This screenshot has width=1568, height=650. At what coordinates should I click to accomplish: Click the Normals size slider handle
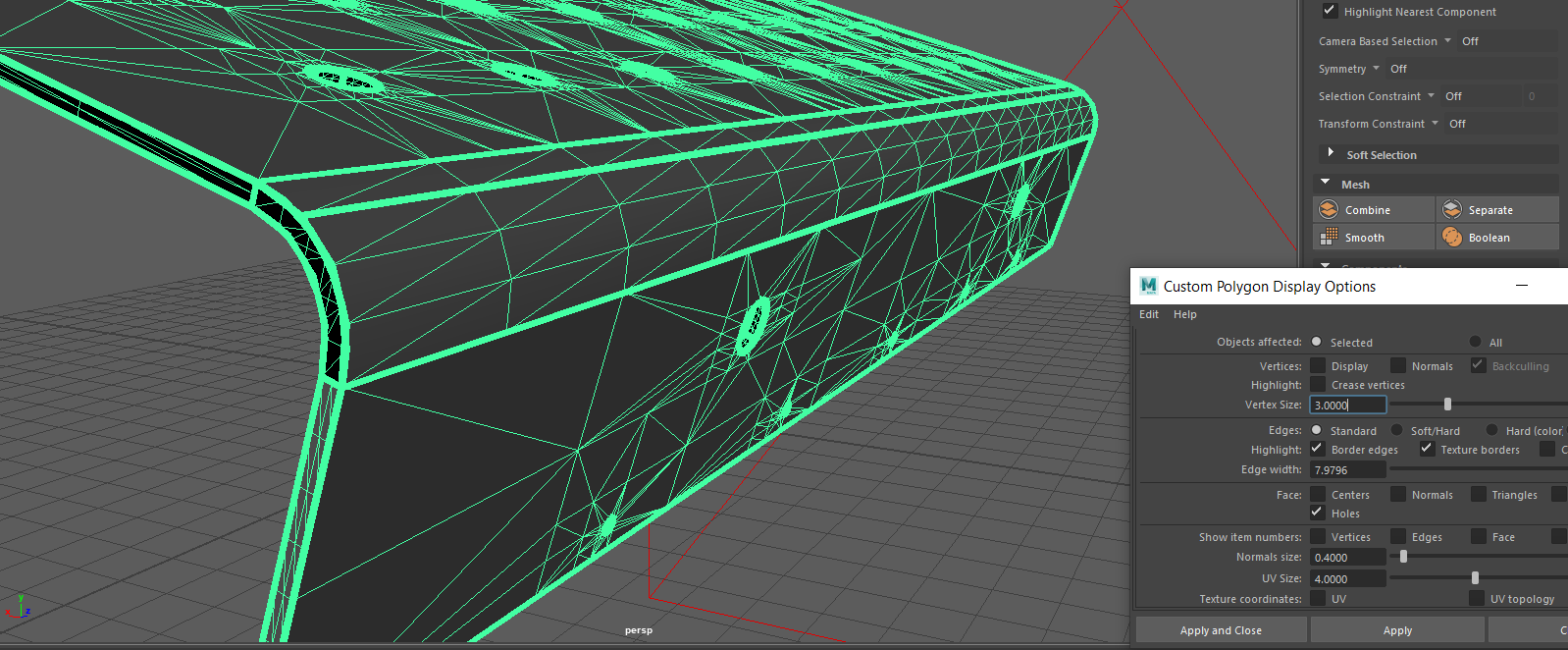[x=1403, y=556]
